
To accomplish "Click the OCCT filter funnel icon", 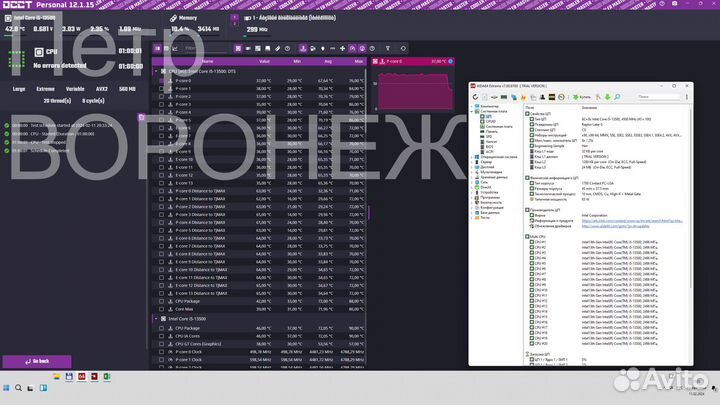I will (176, 47).
